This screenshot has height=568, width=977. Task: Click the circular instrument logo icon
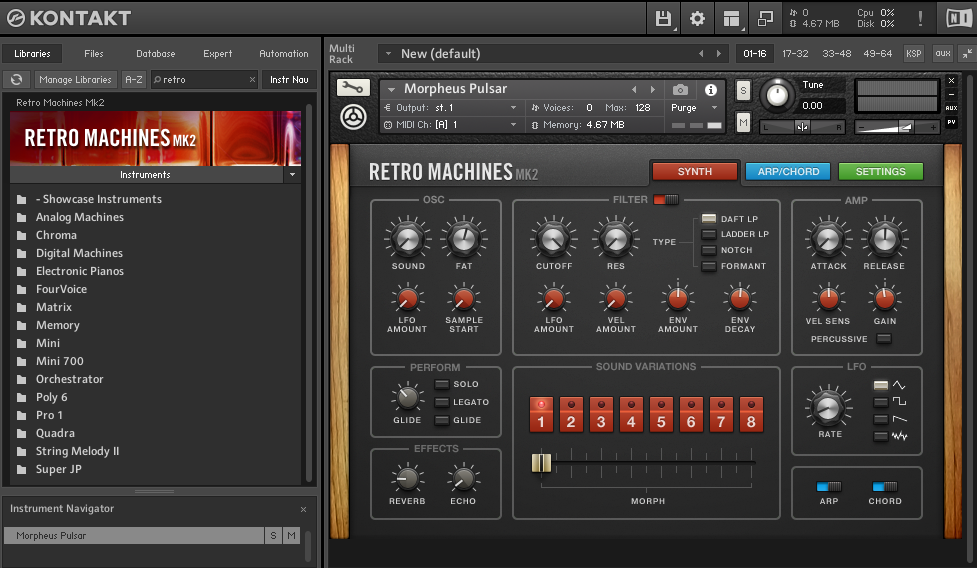pos(353,116)
